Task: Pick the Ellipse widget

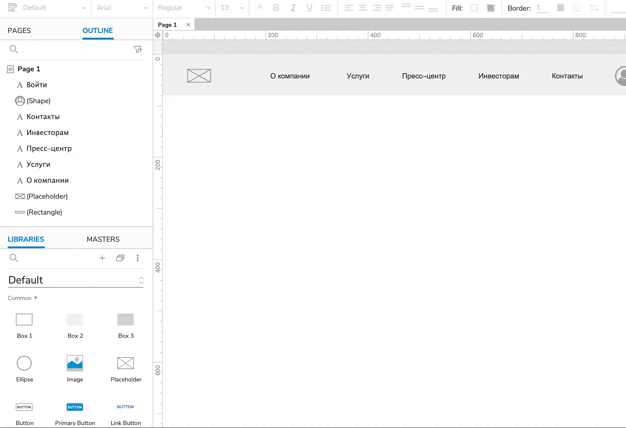Action: coord(24,369)
